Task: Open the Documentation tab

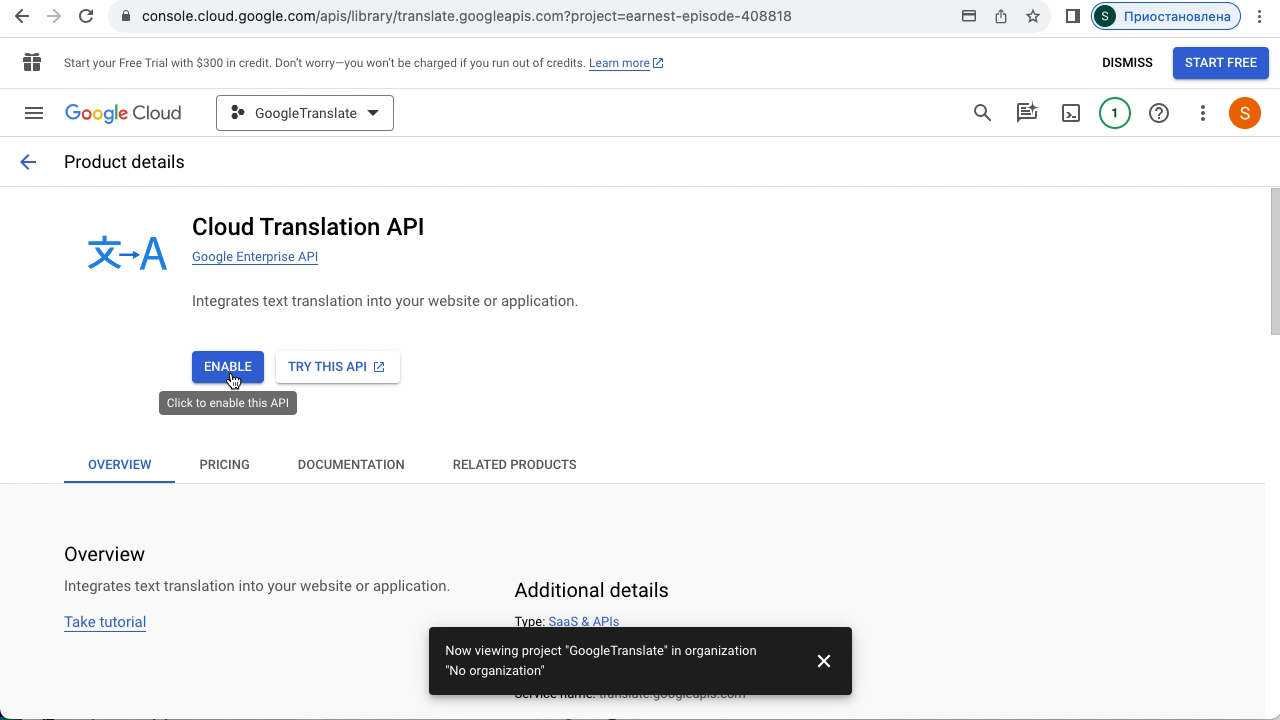Action: pos(351,464)
